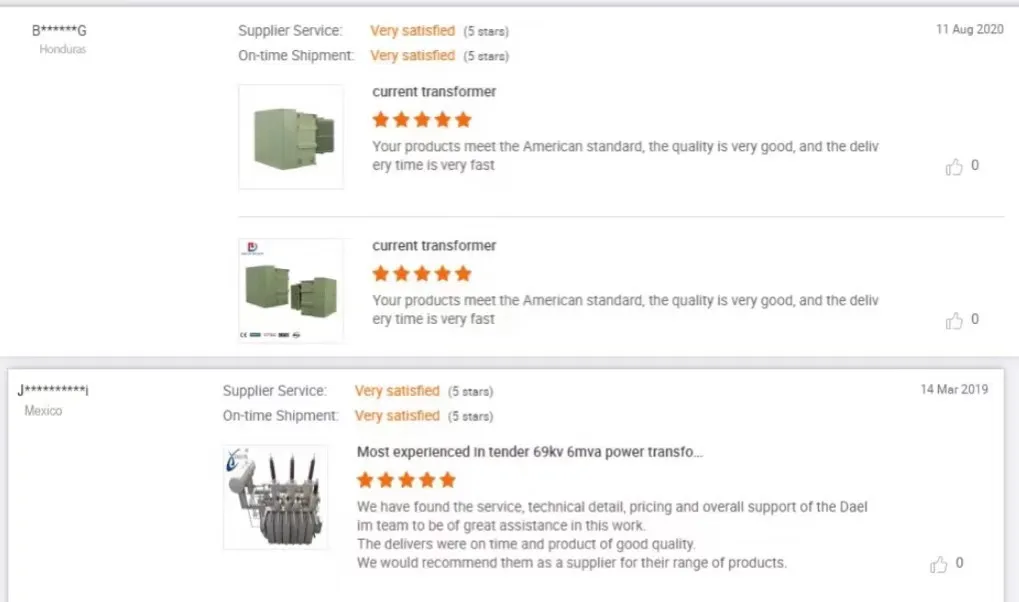The image size is (1019, 602).
Task: Like the Mexico reviewer's power transformer review
Action: (938, 565)
